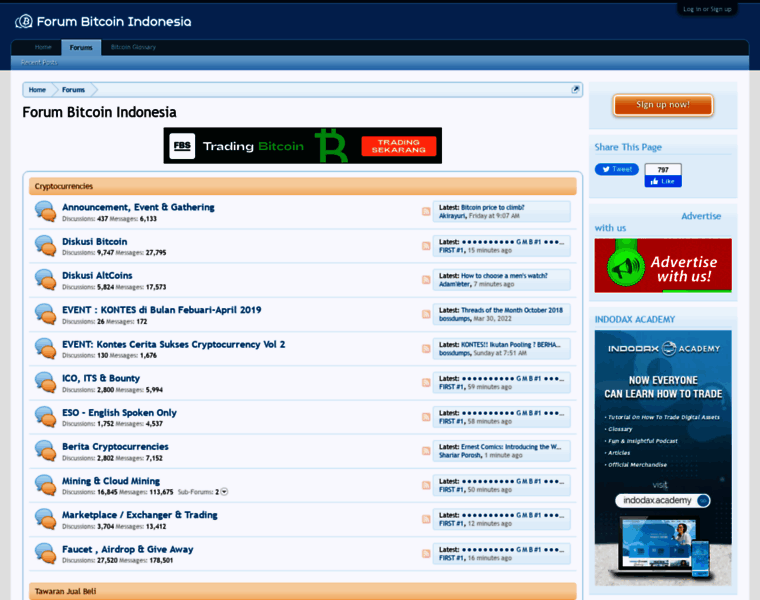Click the chat bubble icon beside EVENT KONTES Febuari-April 2019

46,314
